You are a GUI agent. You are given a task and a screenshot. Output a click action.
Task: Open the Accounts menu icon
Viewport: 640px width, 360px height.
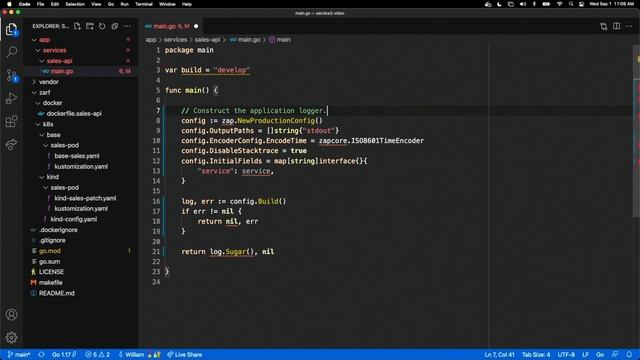(x=11, y=314)
